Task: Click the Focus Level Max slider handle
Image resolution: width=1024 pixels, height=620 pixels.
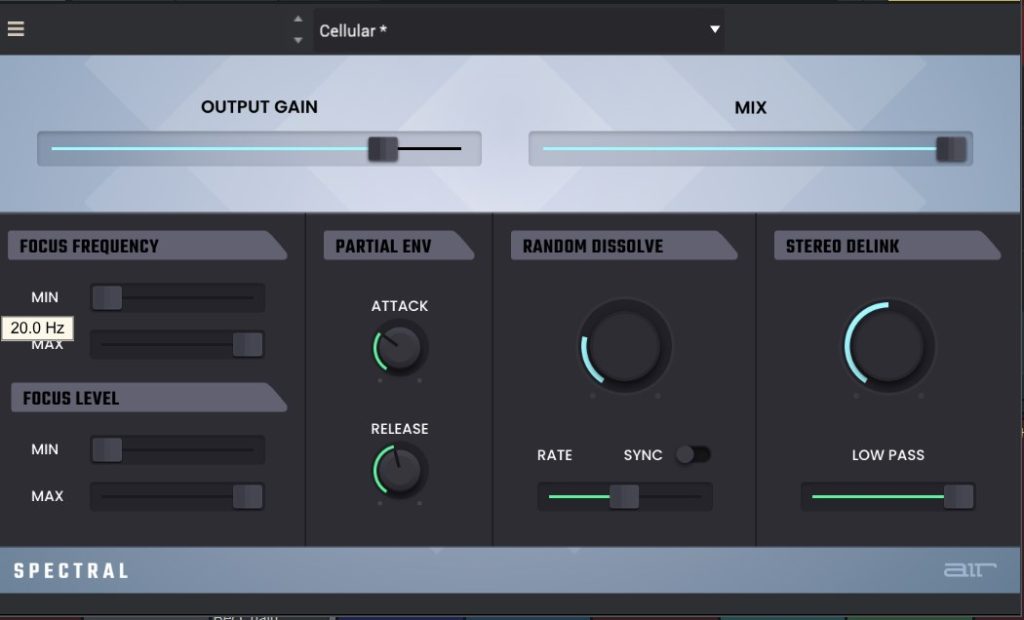Action: (247, 496)
